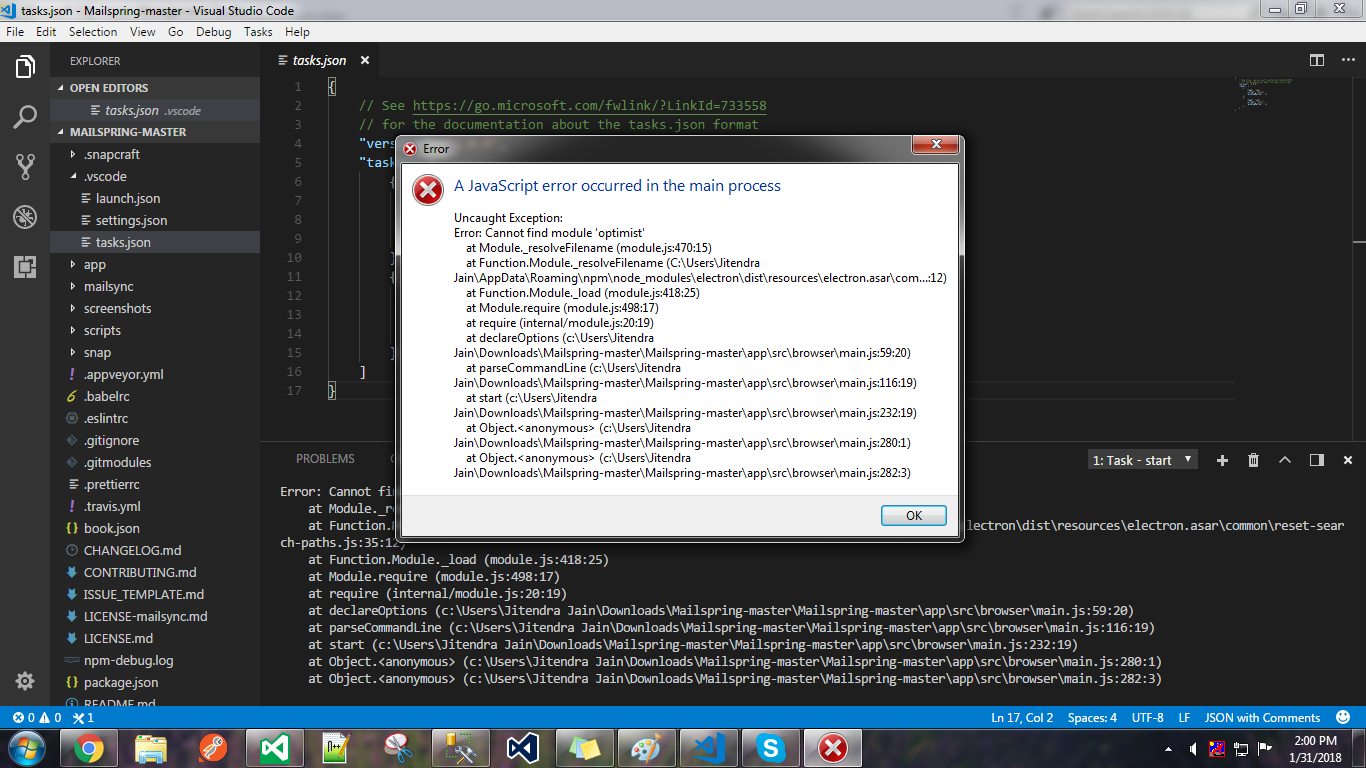Click the errors and warnings status indicator
Viewport: 1366px width, 768px height.
tap(32, 717)
